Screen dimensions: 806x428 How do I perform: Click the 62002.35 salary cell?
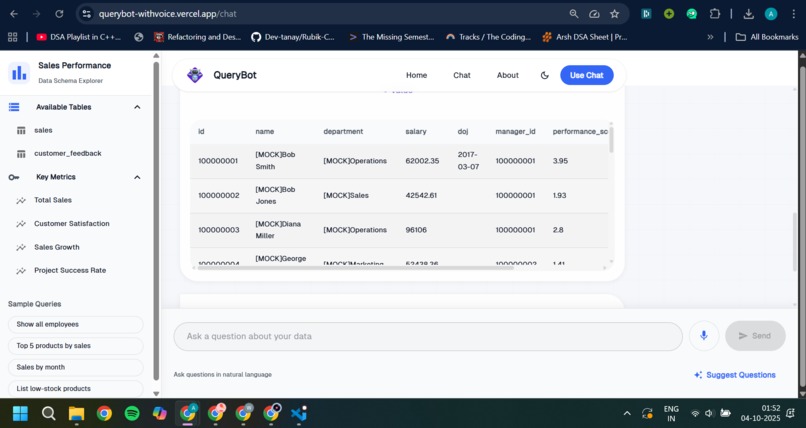pos(422,161)
